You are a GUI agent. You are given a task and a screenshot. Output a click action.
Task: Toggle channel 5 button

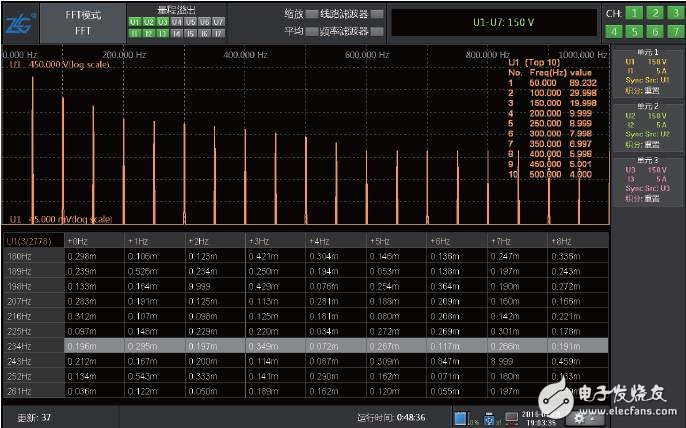[x=634, y=31]
